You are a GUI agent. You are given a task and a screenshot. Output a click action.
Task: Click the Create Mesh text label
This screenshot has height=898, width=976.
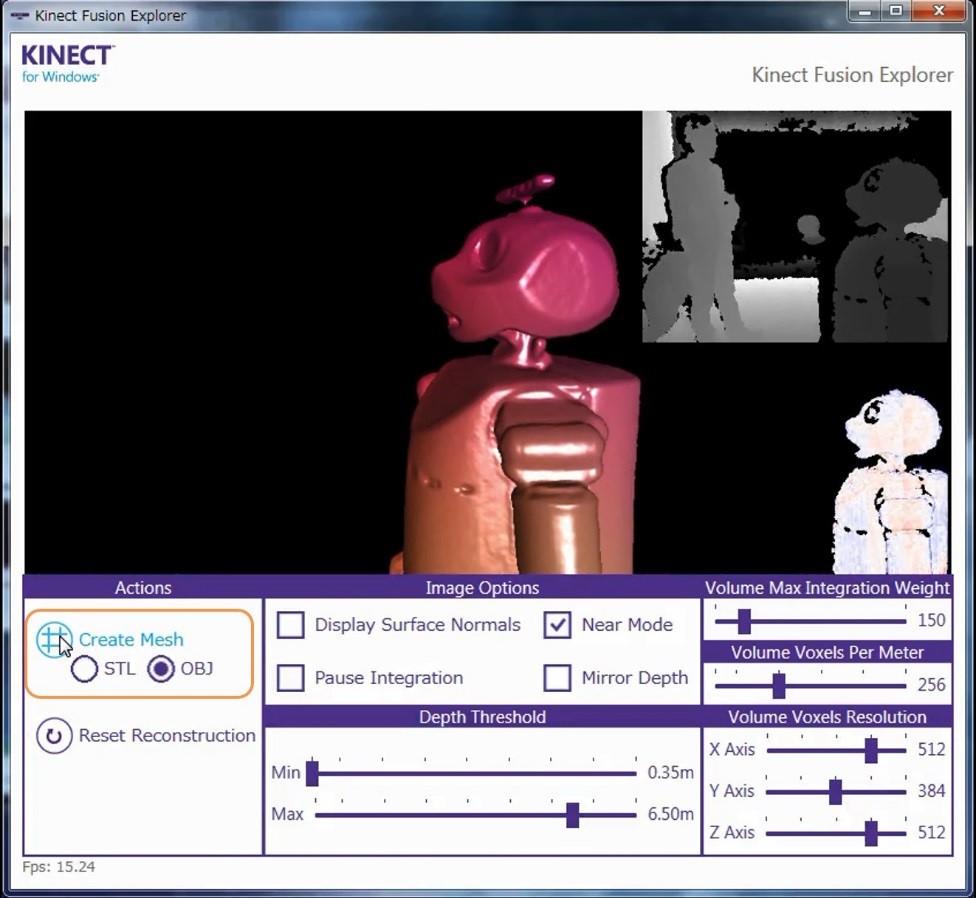point(131,640)
